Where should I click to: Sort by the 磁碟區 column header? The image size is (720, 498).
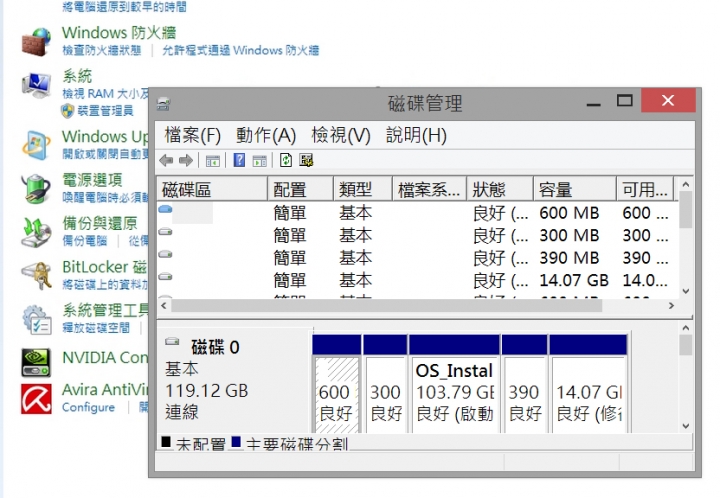212,189
